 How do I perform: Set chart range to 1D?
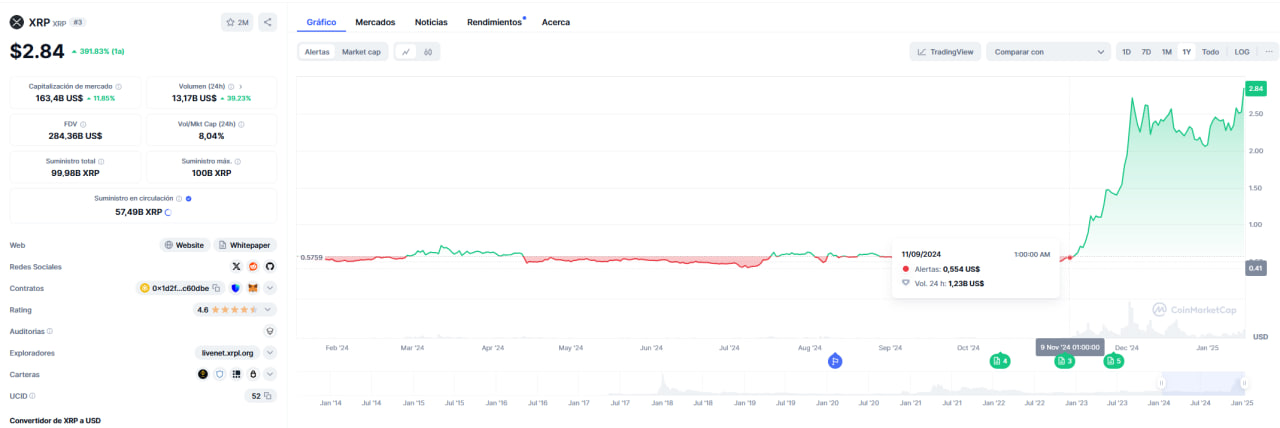[1126, 52]
